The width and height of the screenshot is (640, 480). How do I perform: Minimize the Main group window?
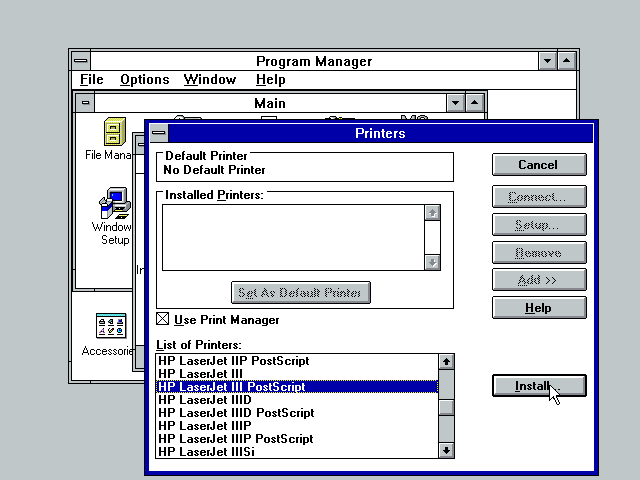point(456,102)
